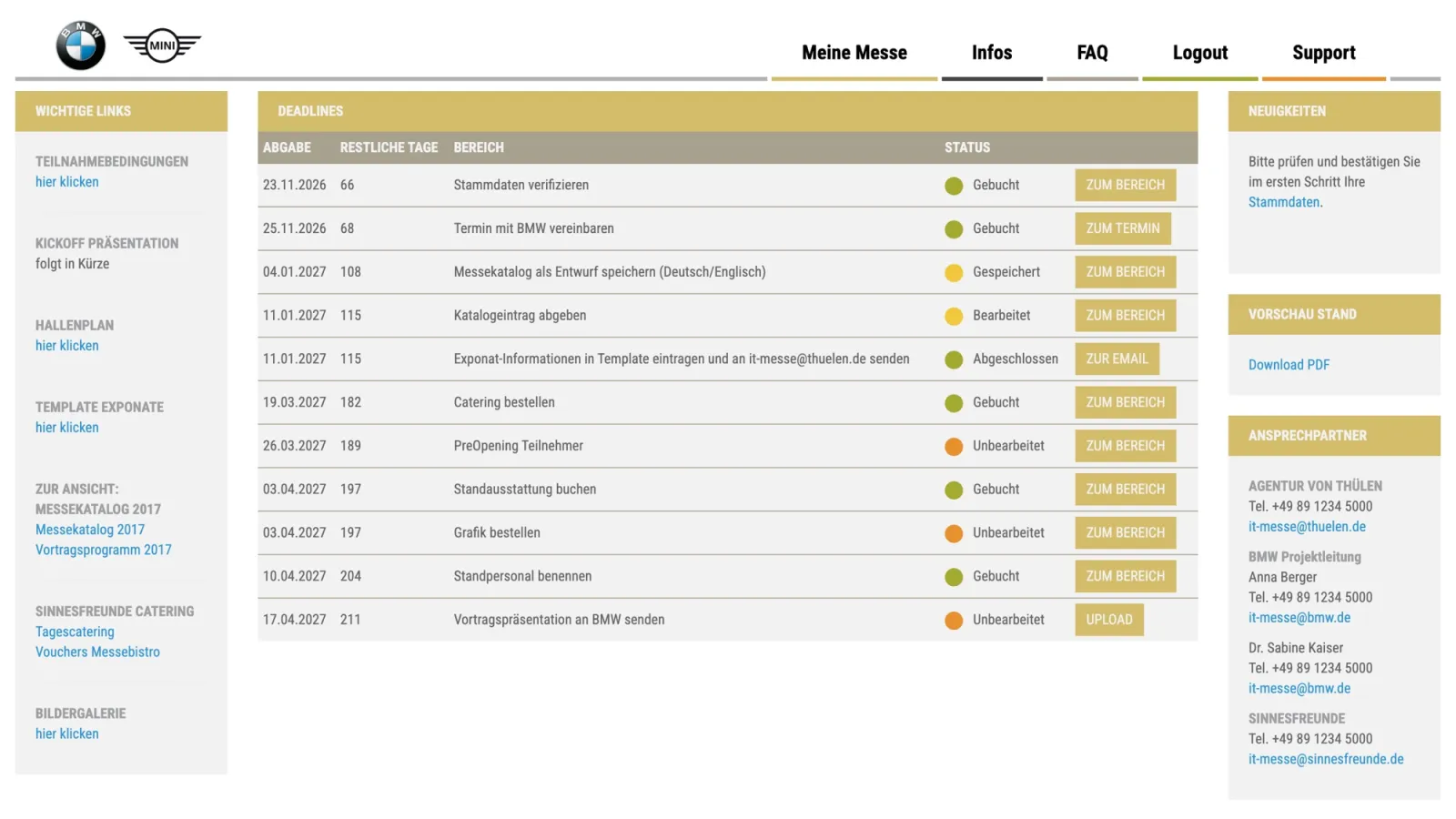Click the green status dot for Standausstattung buchen
This screenshot has width=1456, height=819.
pyautogui.click(x=954, y=490)
